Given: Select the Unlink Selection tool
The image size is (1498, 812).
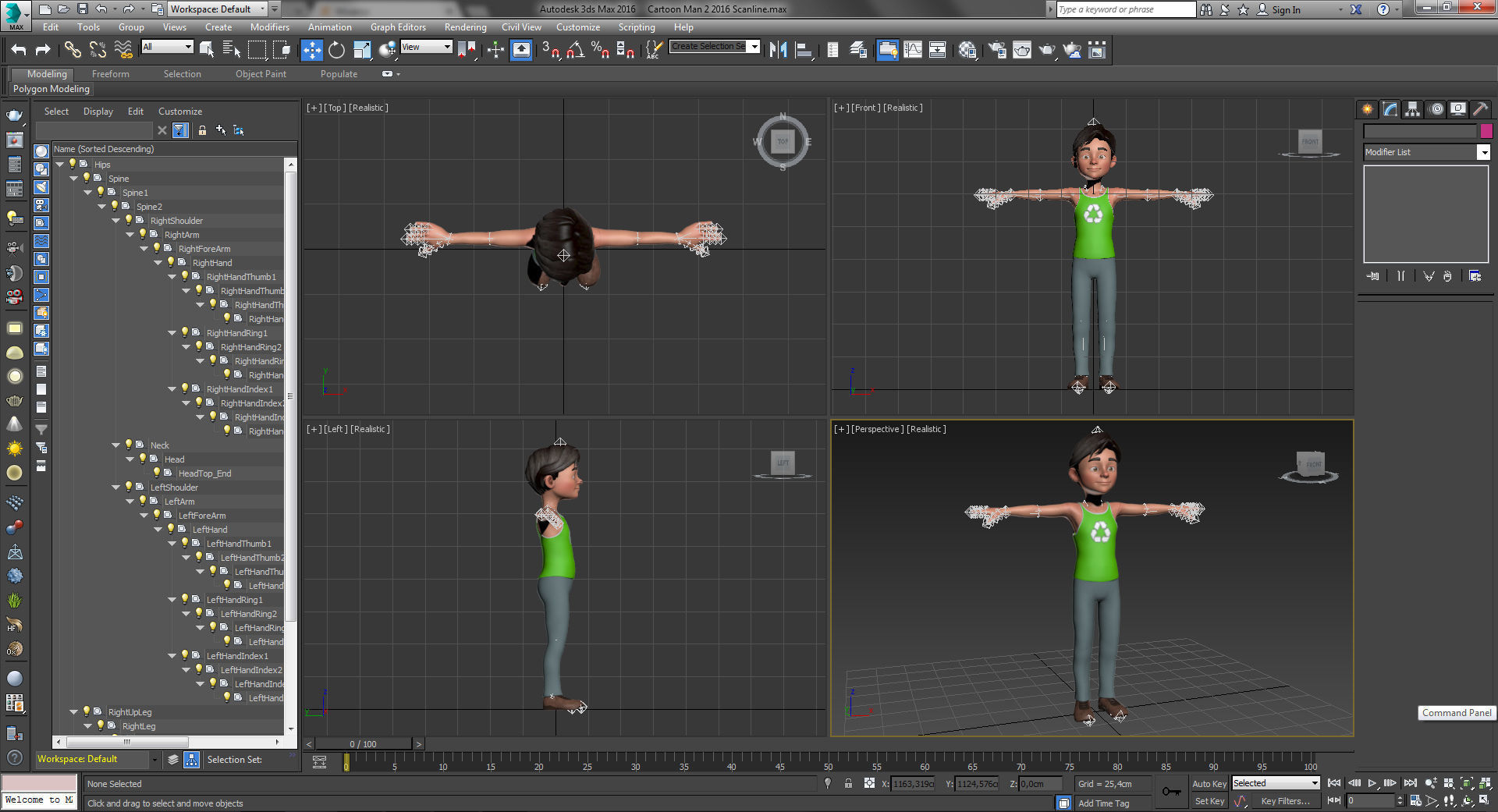Looking at the screenshot, I should [98, 50].
